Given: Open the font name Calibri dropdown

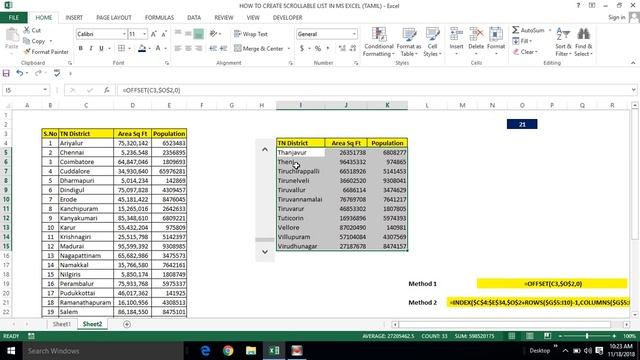Looking at the screenshot, I should [124, 34].
